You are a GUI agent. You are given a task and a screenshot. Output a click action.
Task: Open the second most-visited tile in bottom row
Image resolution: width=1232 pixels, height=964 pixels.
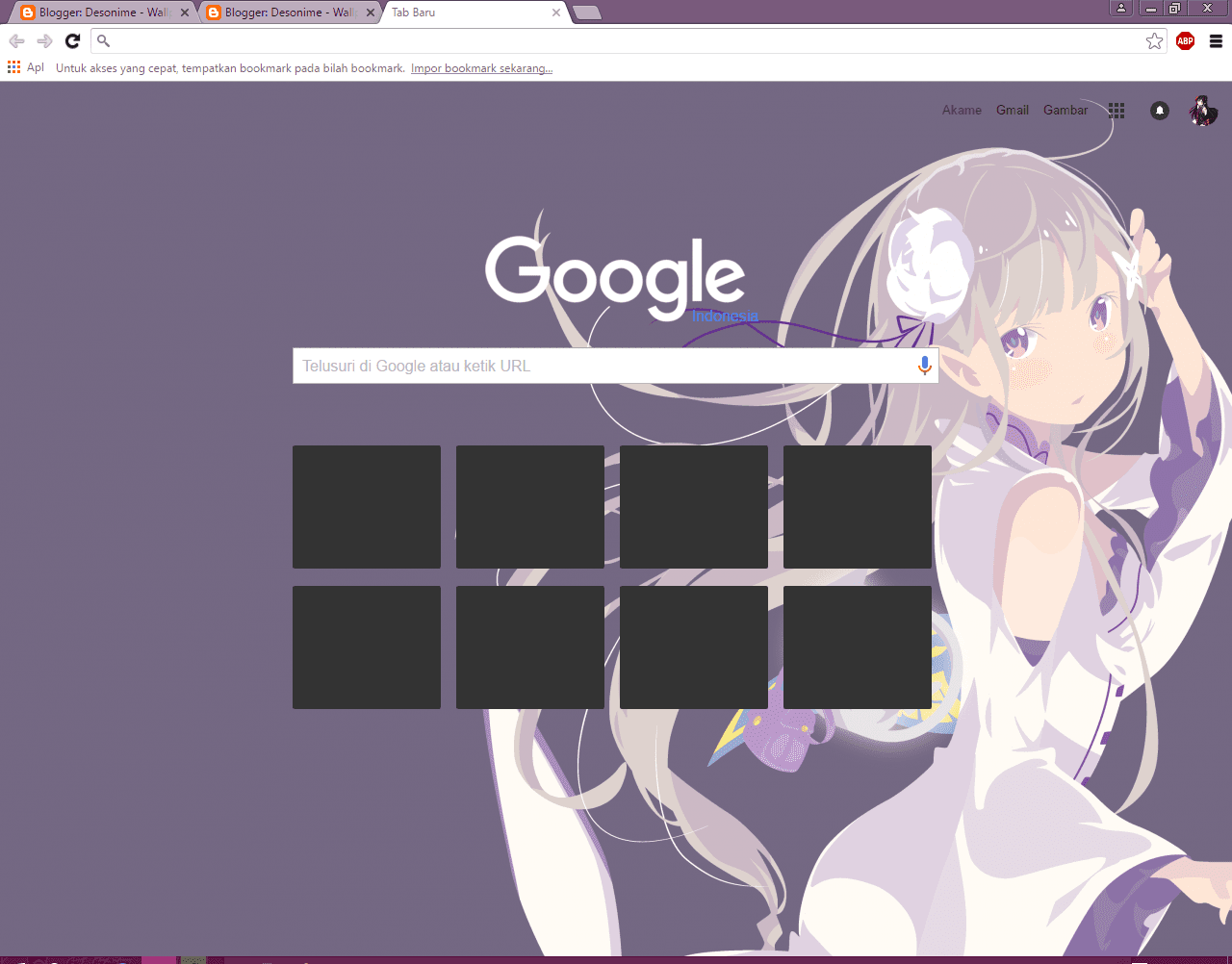click(530, 647)
